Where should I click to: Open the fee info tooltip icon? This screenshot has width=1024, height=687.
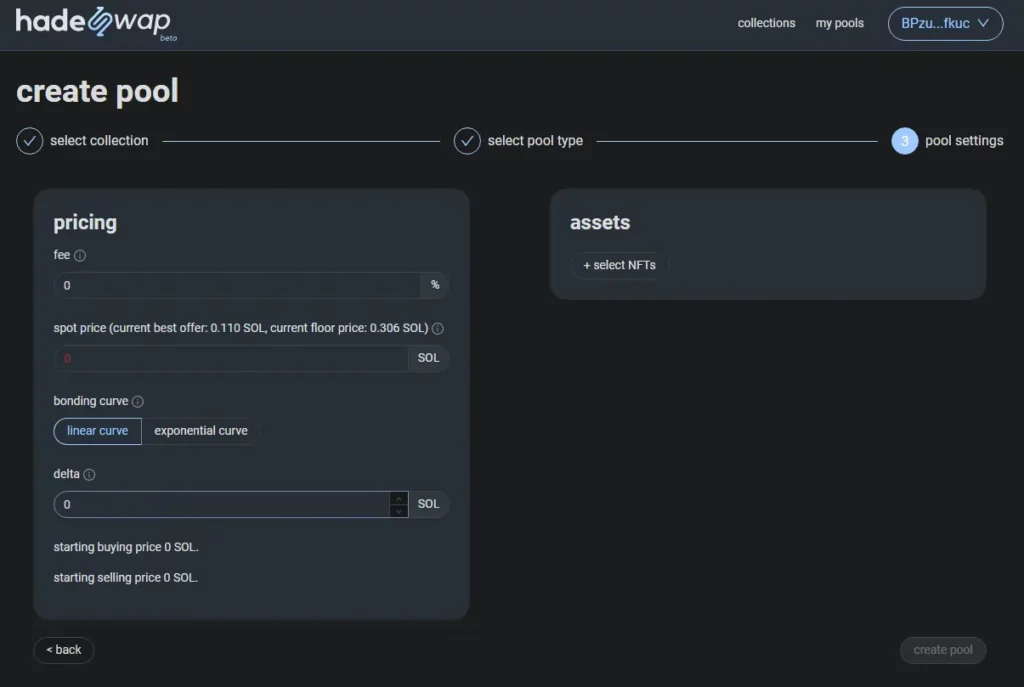80,255
